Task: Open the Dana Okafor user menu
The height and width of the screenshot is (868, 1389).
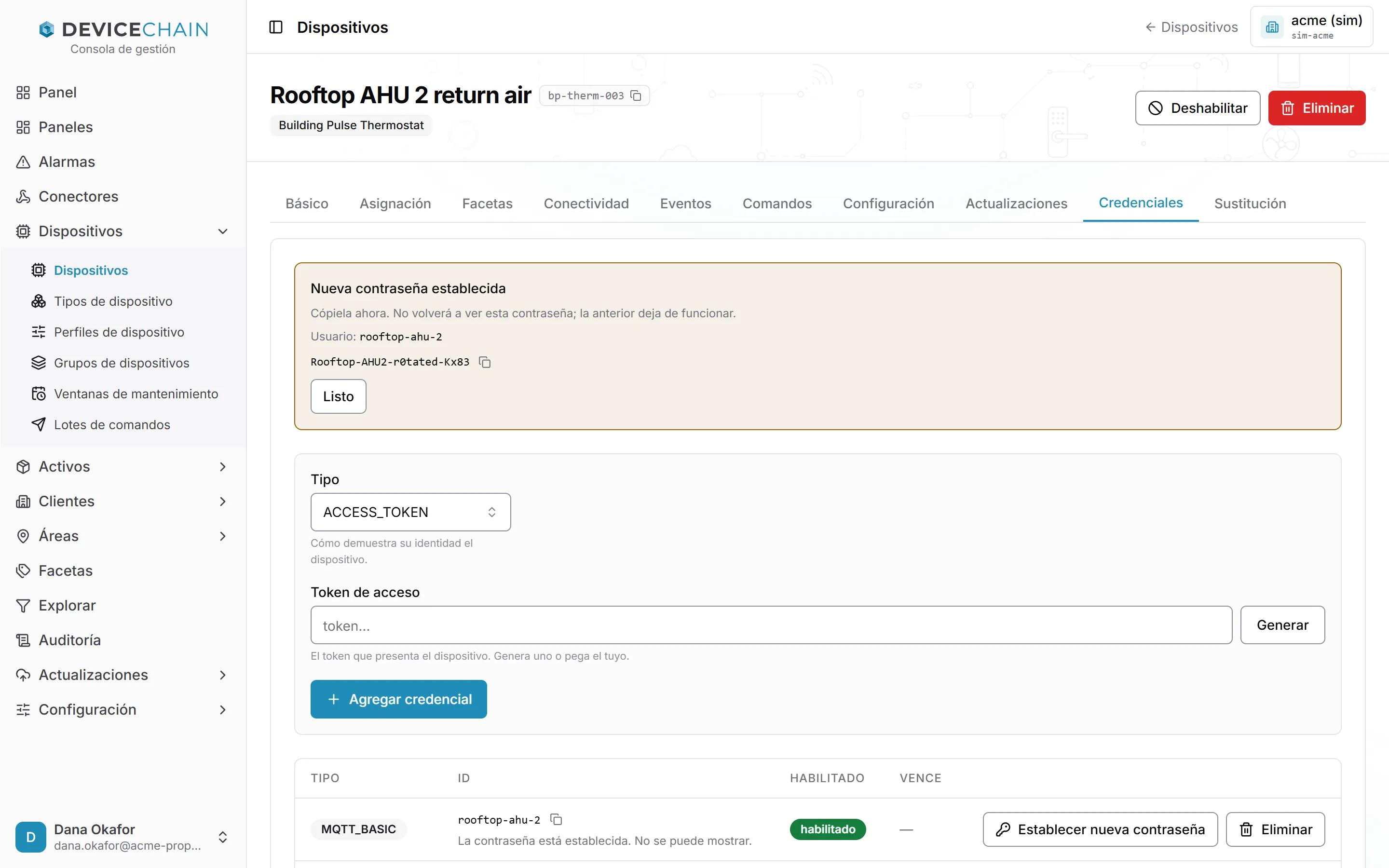Action: point(123,837)
